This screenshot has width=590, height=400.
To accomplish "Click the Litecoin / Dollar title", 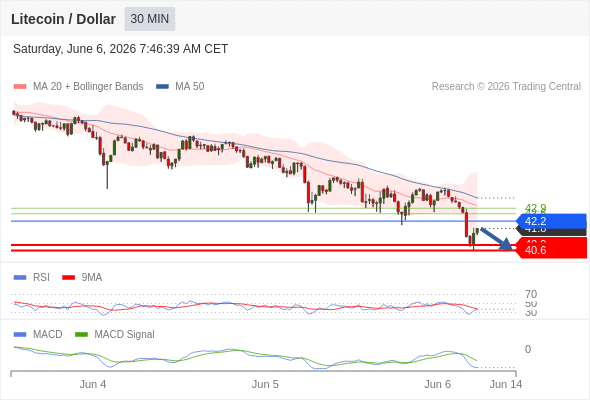I will [63, 19].
